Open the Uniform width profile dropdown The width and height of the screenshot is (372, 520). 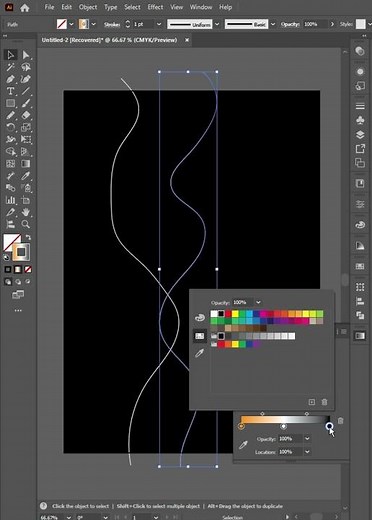[217, 24]
